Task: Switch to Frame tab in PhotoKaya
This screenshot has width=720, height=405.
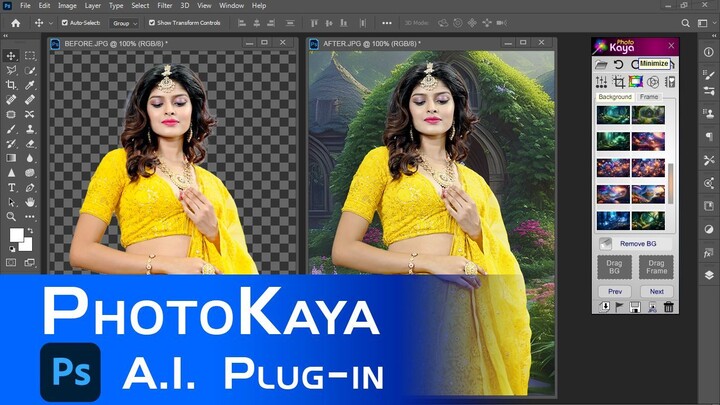Action: [649, 97]
